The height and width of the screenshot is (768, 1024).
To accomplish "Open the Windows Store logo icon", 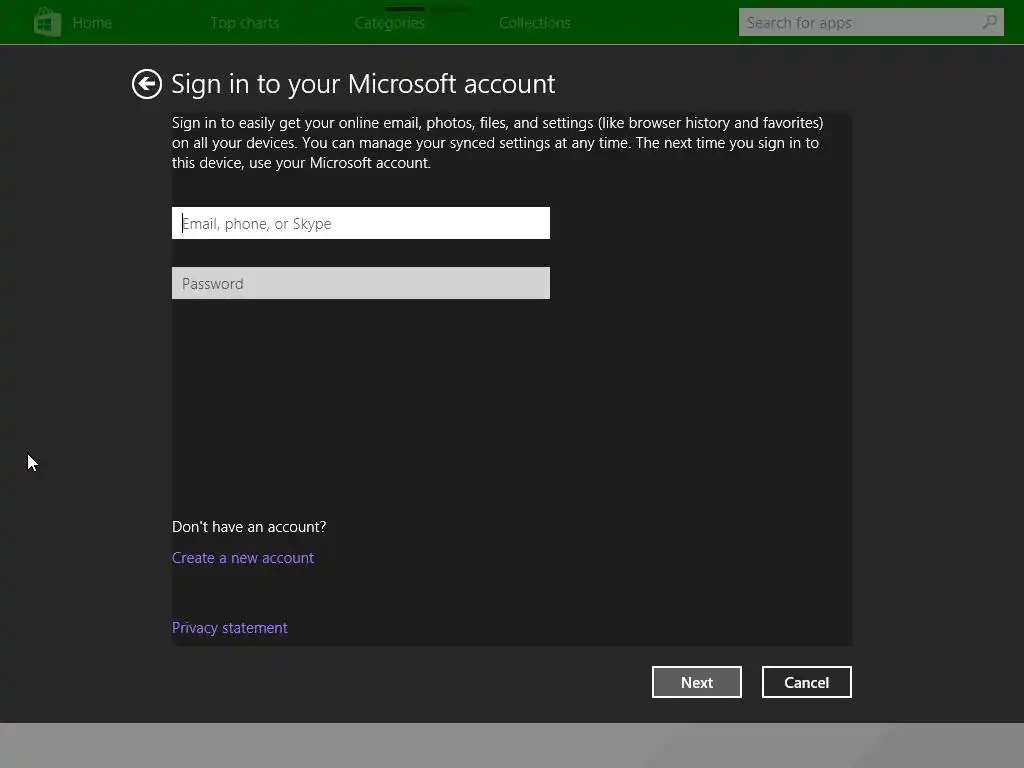I will [48, 22].
